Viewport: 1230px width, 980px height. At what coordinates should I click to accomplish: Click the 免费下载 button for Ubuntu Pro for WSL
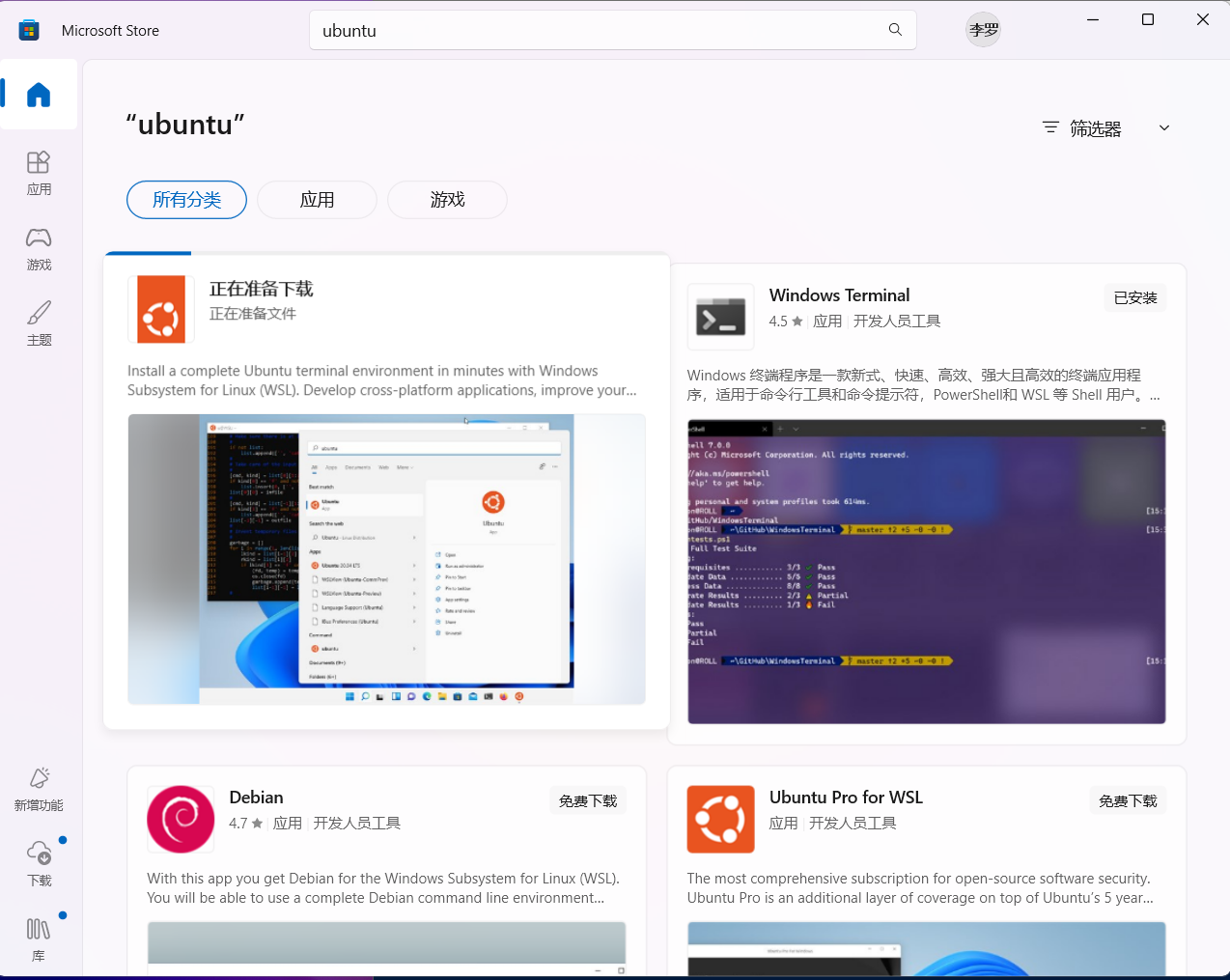pos(1128,801)
